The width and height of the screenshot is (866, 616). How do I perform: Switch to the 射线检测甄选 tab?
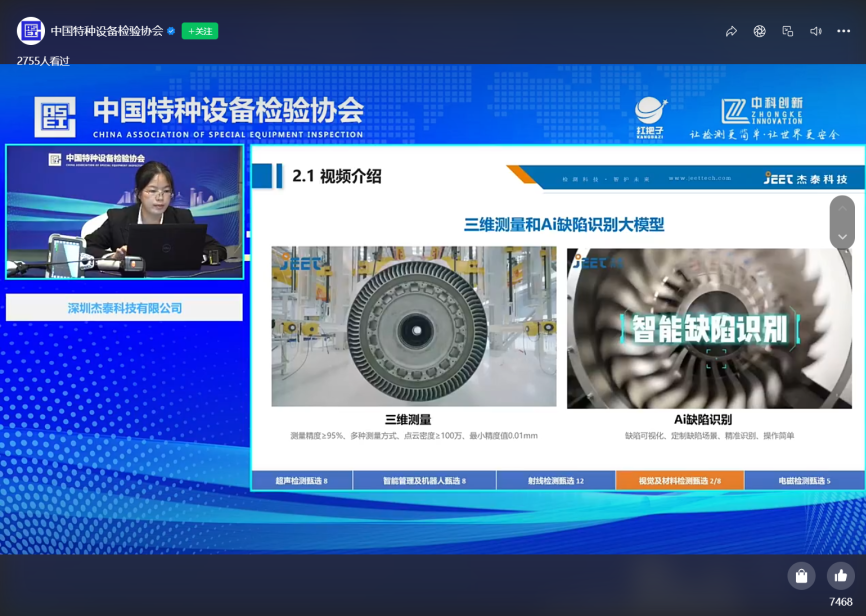[x=552, y=479]
